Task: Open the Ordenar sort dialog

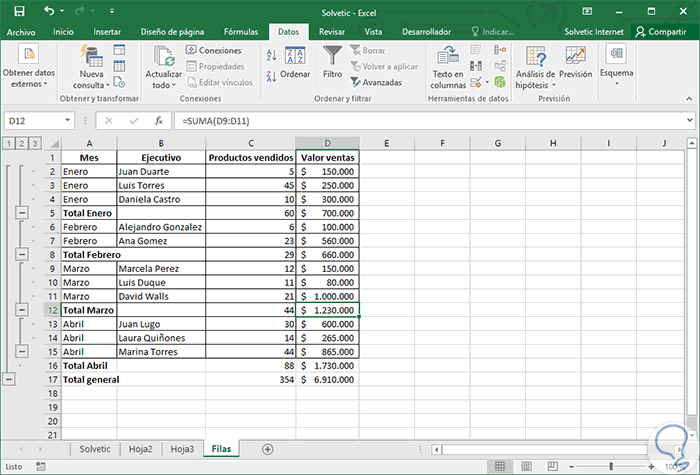Action: click(x=295, y=62)
